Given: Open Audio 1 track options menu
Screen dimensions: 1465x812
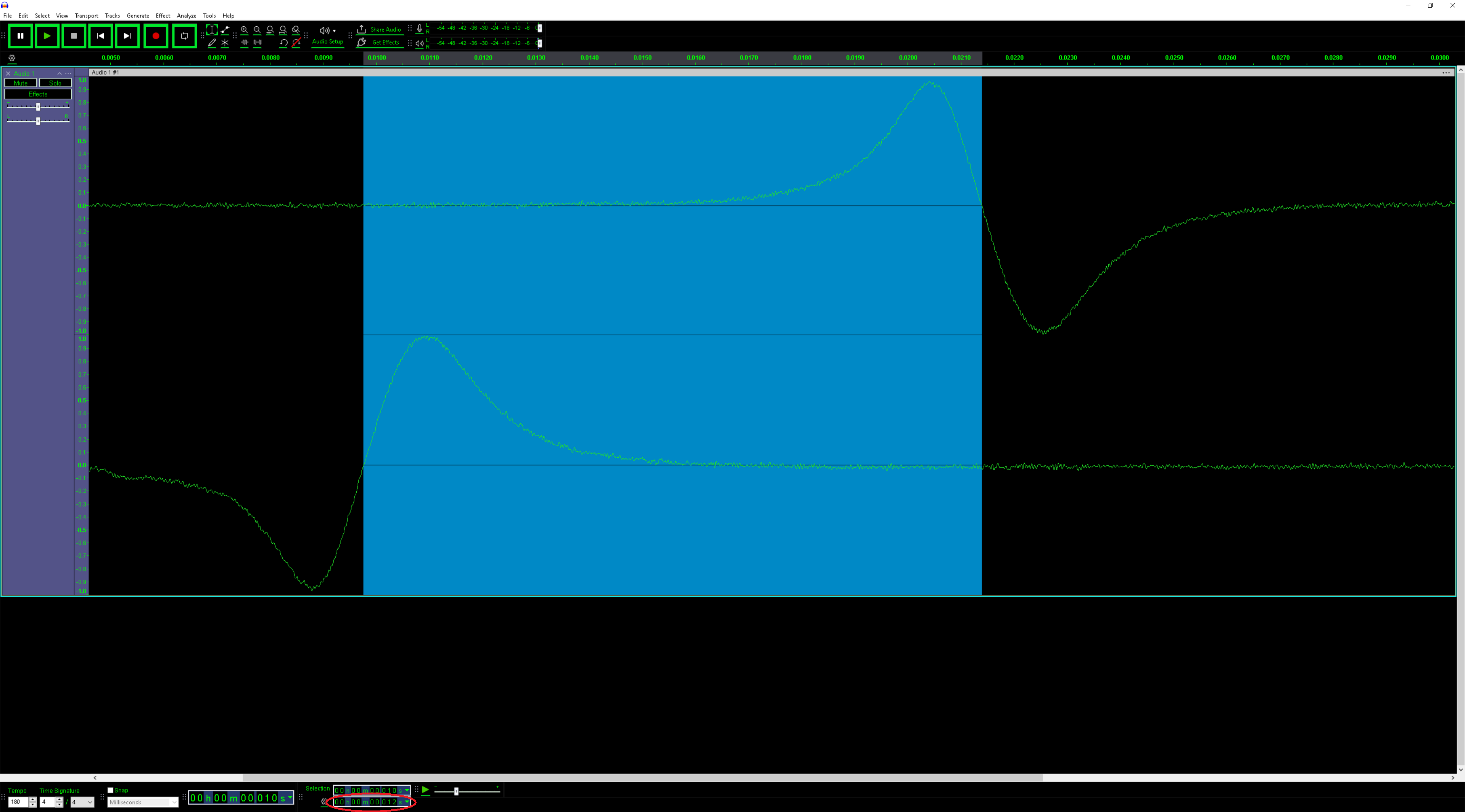Looking at the screenshot, I should [x=68, y=73].
